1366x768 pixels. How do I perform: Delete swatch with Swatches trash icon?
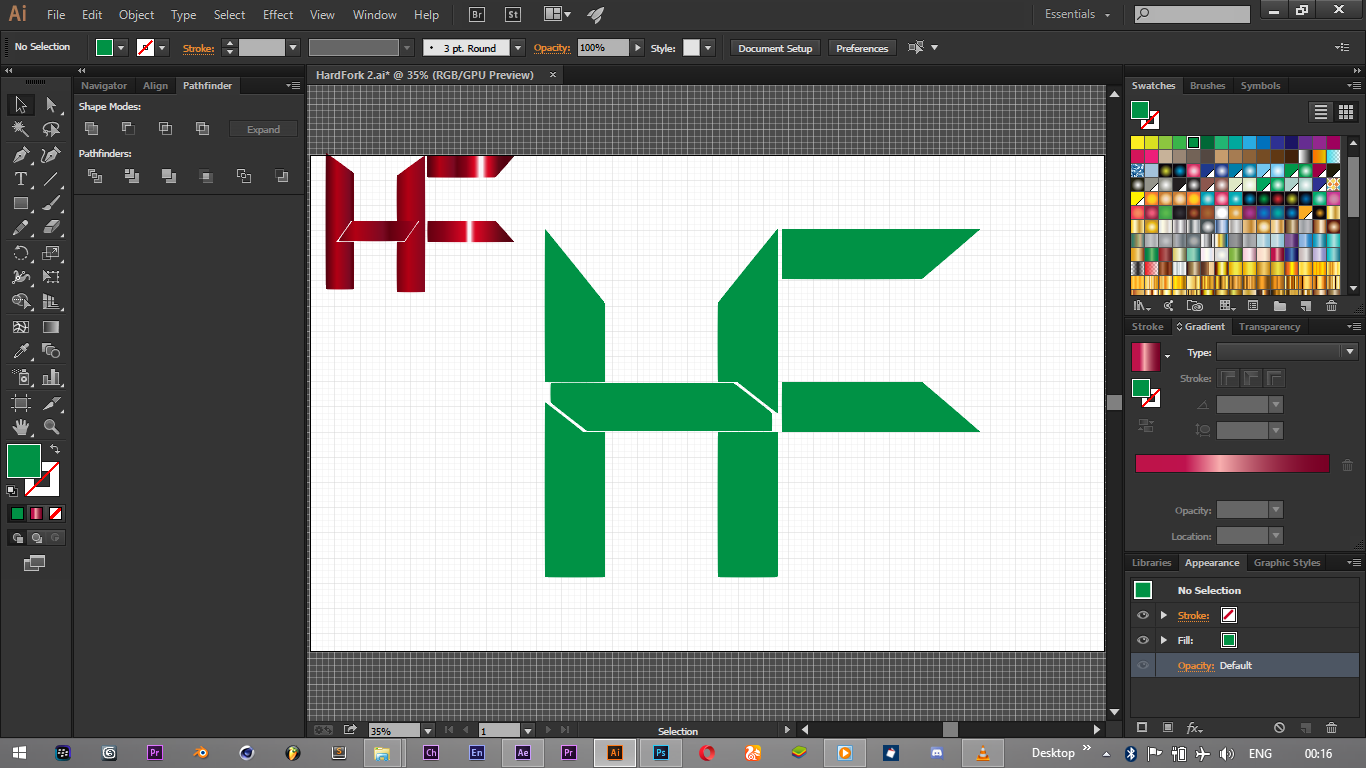point(1331,306)
